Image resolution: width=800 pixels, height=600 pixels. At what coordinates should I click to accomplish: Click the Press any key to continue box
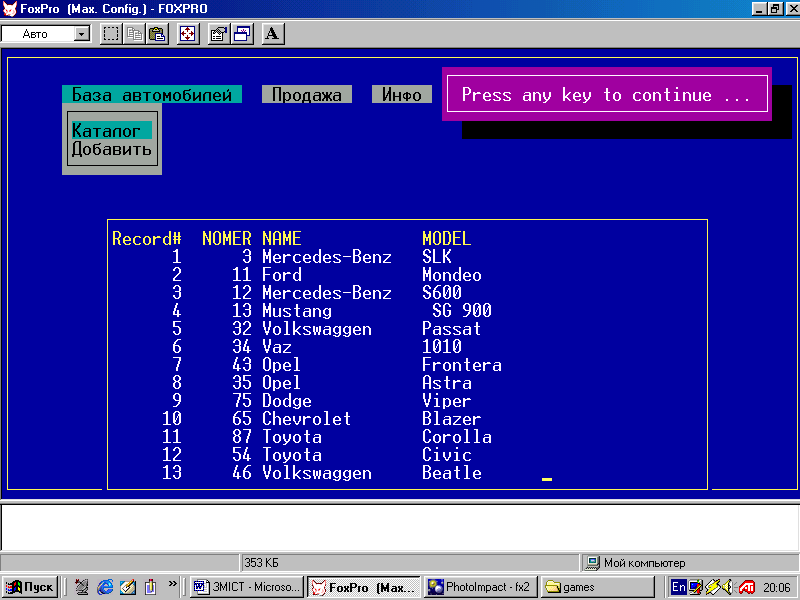[x=607, y=94]
